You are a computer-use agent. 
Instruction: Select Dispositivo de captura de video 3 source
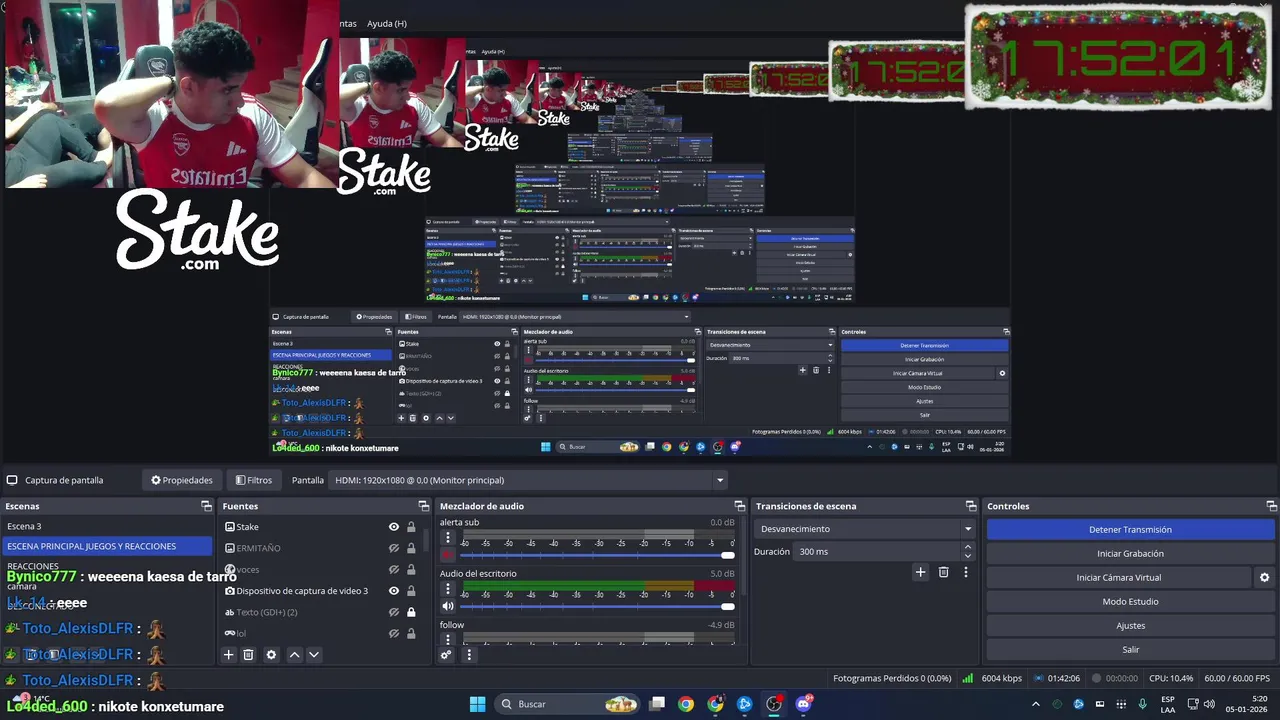pyautogui.click(x=302, y=591)
